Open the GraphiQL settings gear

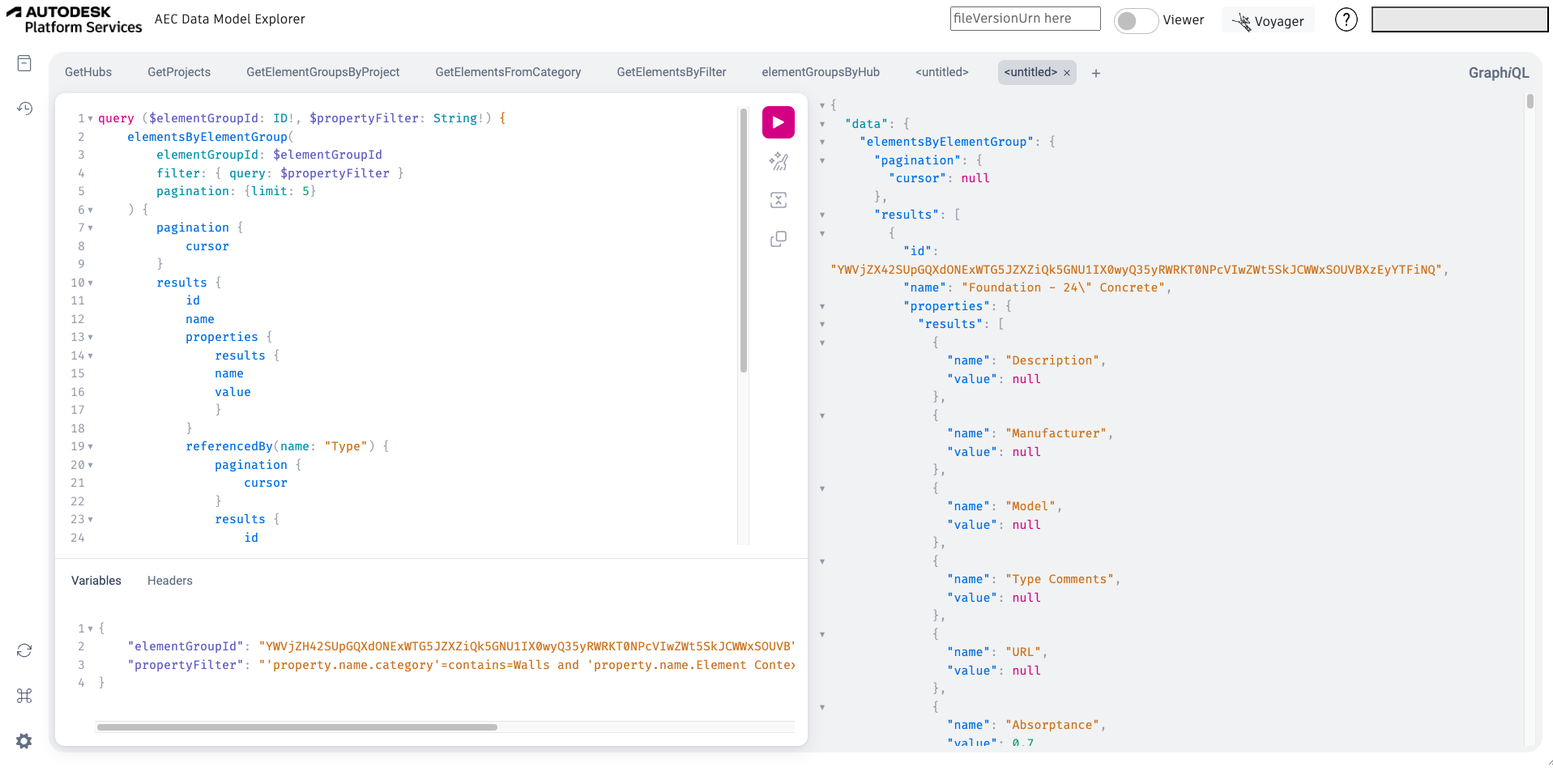tap(24, 741)
